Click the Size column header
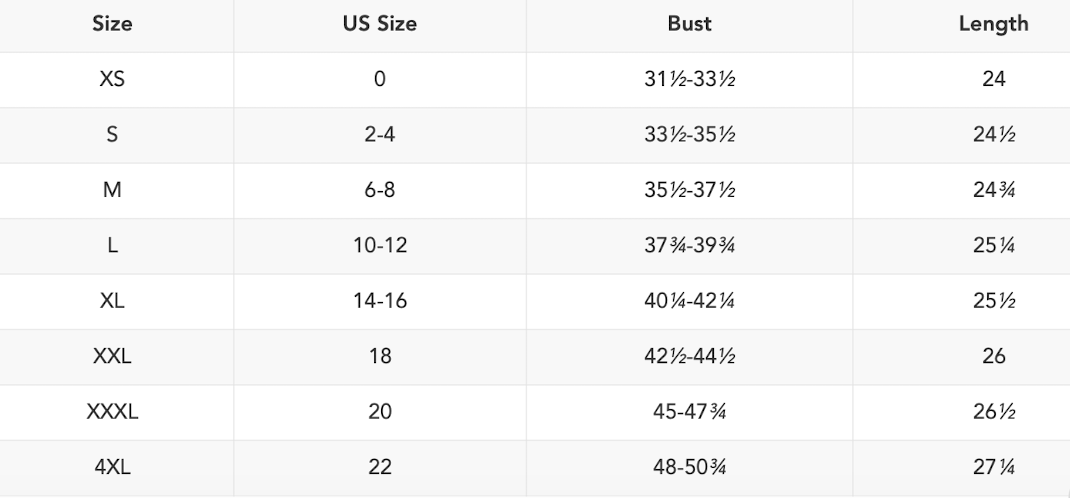The image size is (1070, 498). [x=112, y=25]
